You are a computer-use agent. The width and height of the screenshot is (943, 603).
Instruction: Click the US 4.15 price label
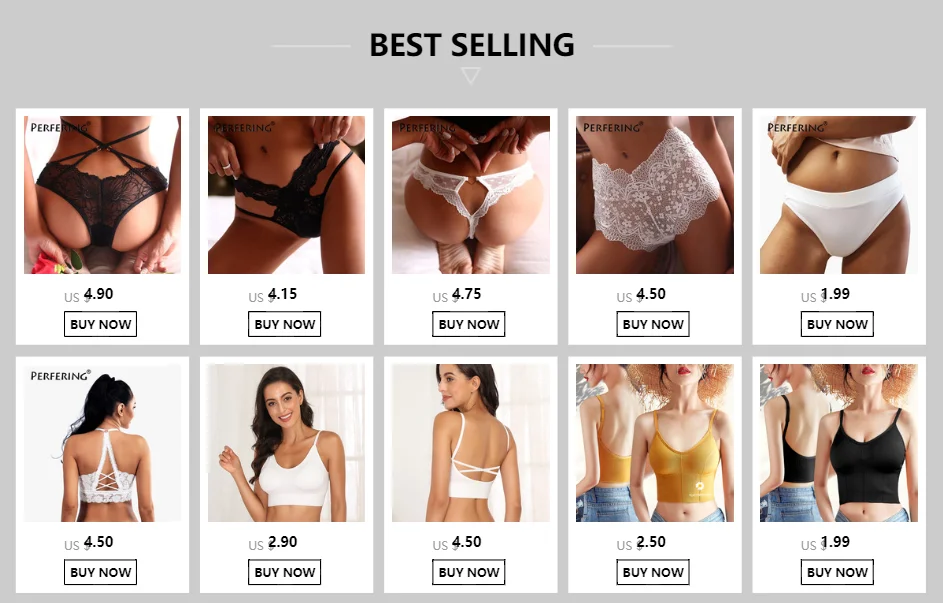click(272, 295)
